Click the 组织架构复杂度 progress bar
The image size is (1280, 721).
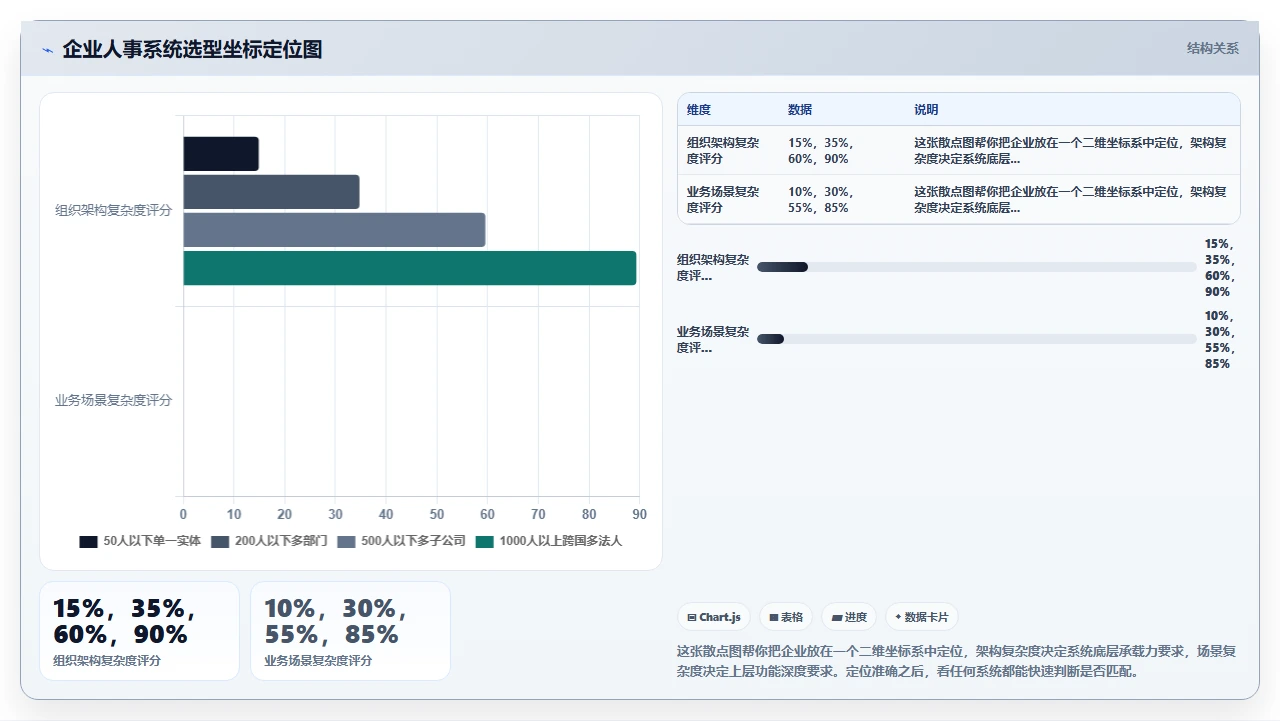(x=976, y=267)
